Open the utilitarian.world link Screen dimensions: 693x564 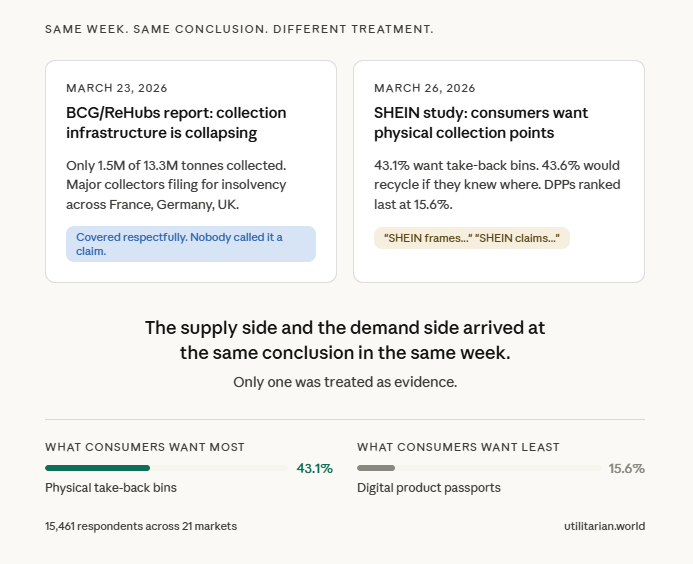click(x=604, y=525)
